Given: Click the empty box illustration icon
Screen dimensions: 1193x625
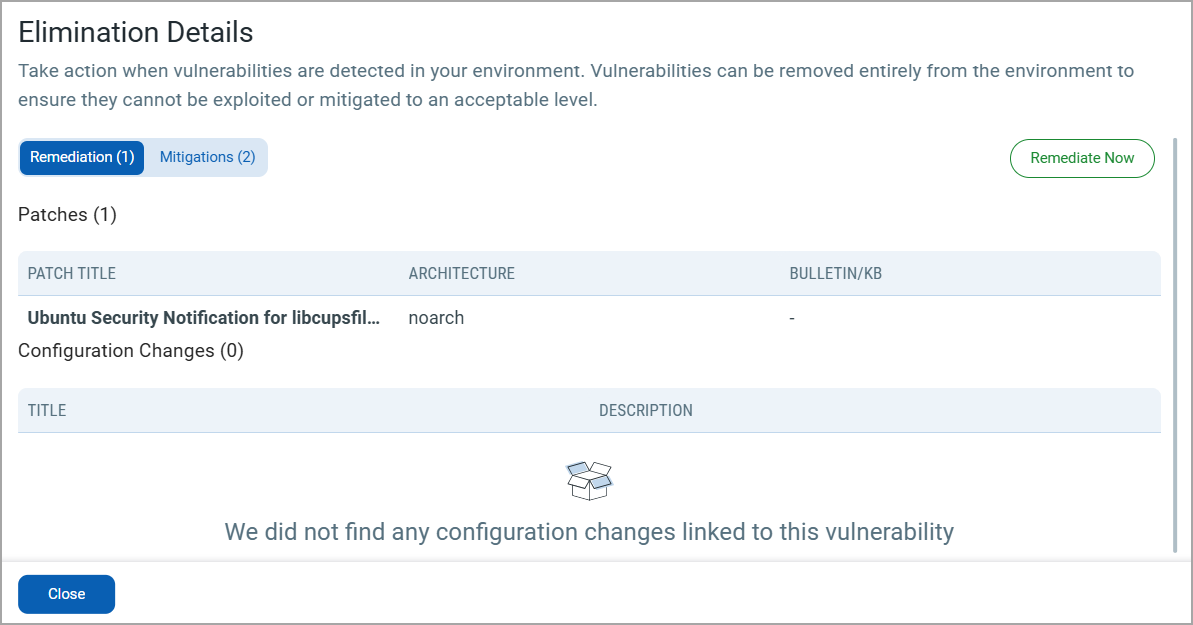Looking at the screenshot, I should click(x=589, y=480).
